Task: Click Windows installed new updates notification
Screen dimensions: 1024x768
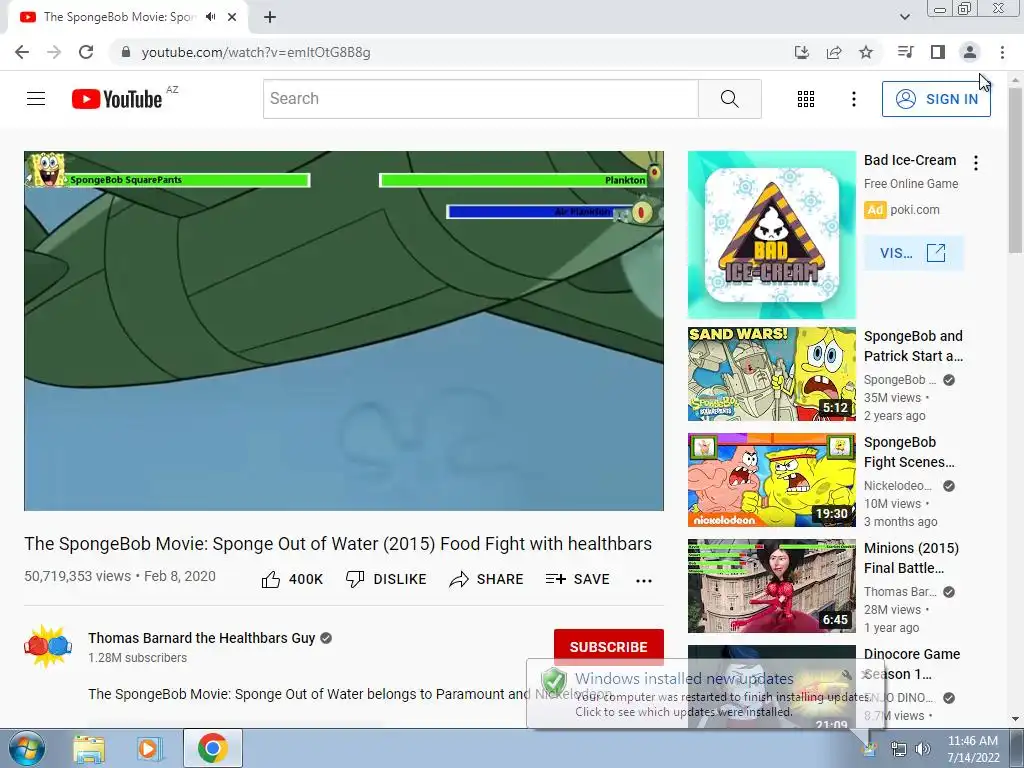Action: [x=705, y=694]
